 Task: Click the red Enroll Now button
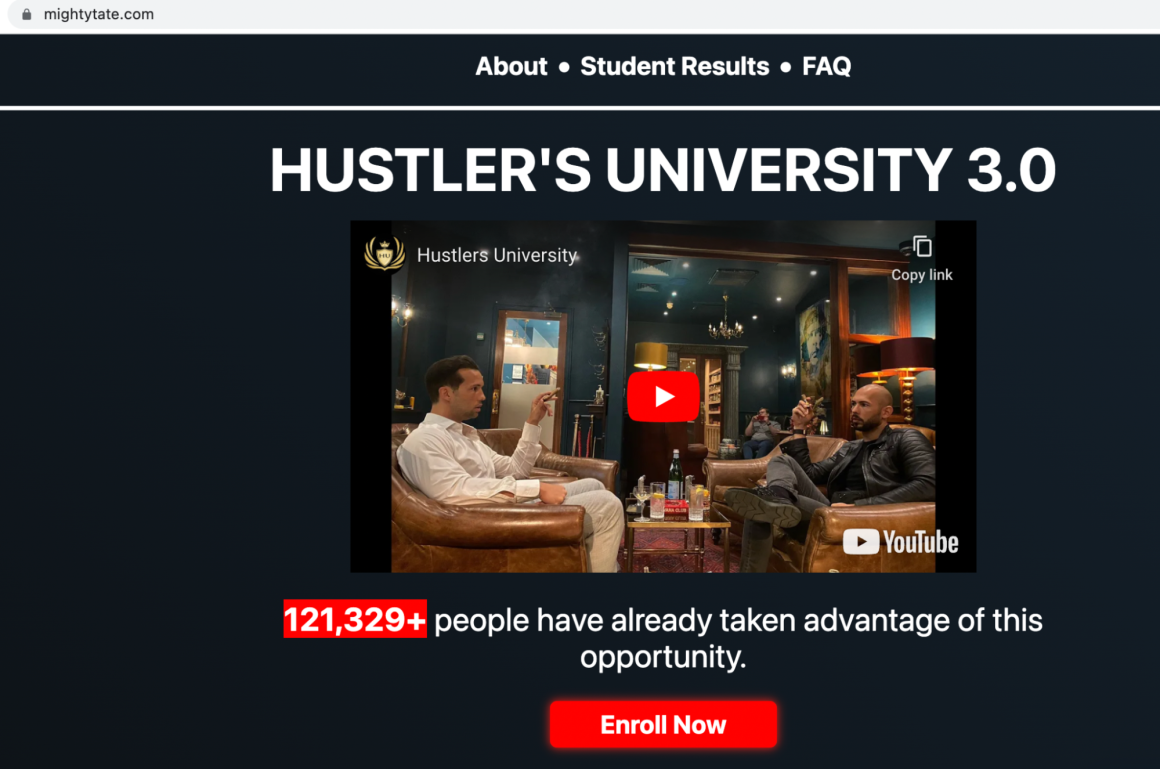click(663, 725)
